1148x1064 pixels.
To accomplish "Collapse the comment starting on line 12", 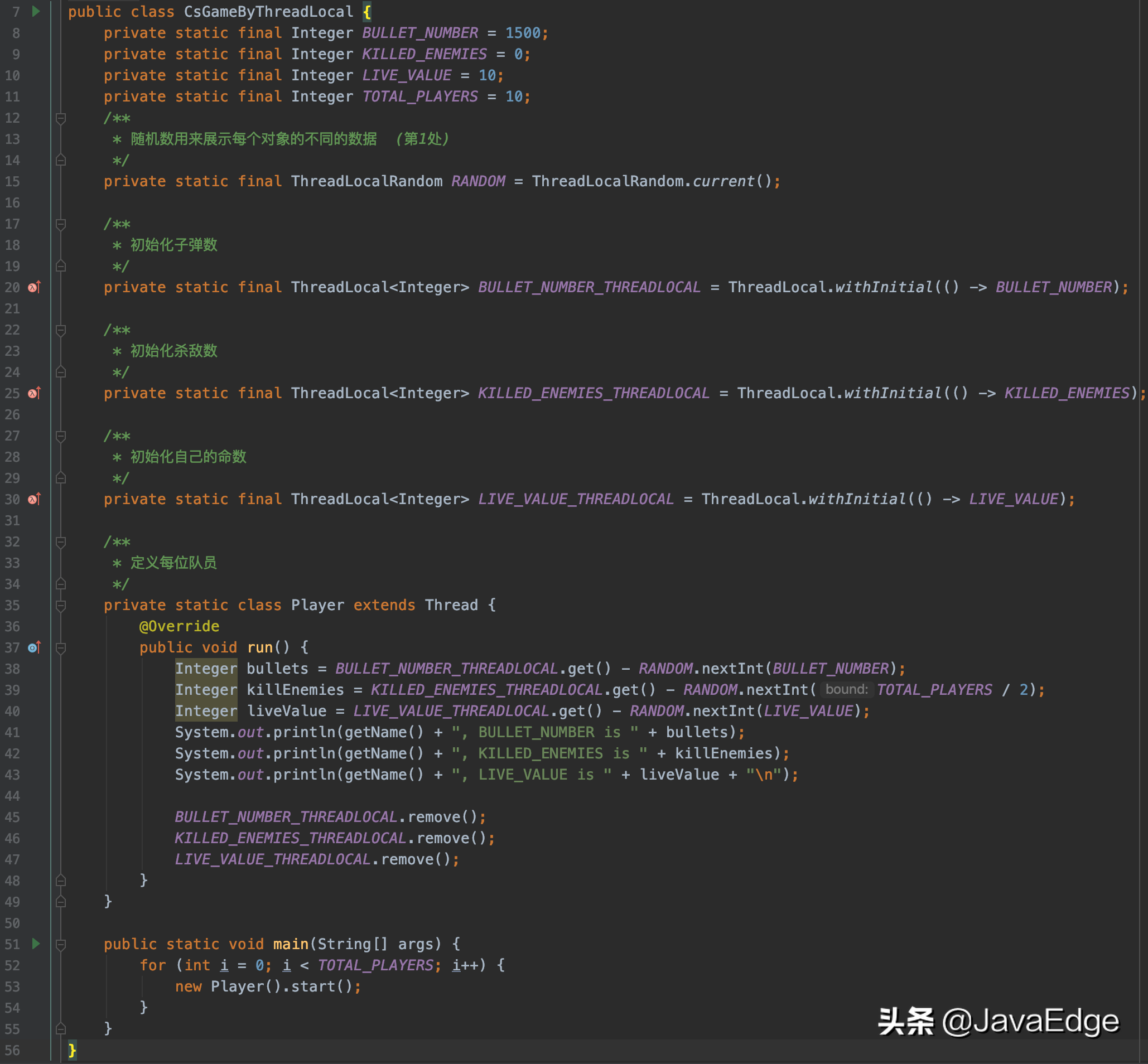I will (x=60, y=118).
